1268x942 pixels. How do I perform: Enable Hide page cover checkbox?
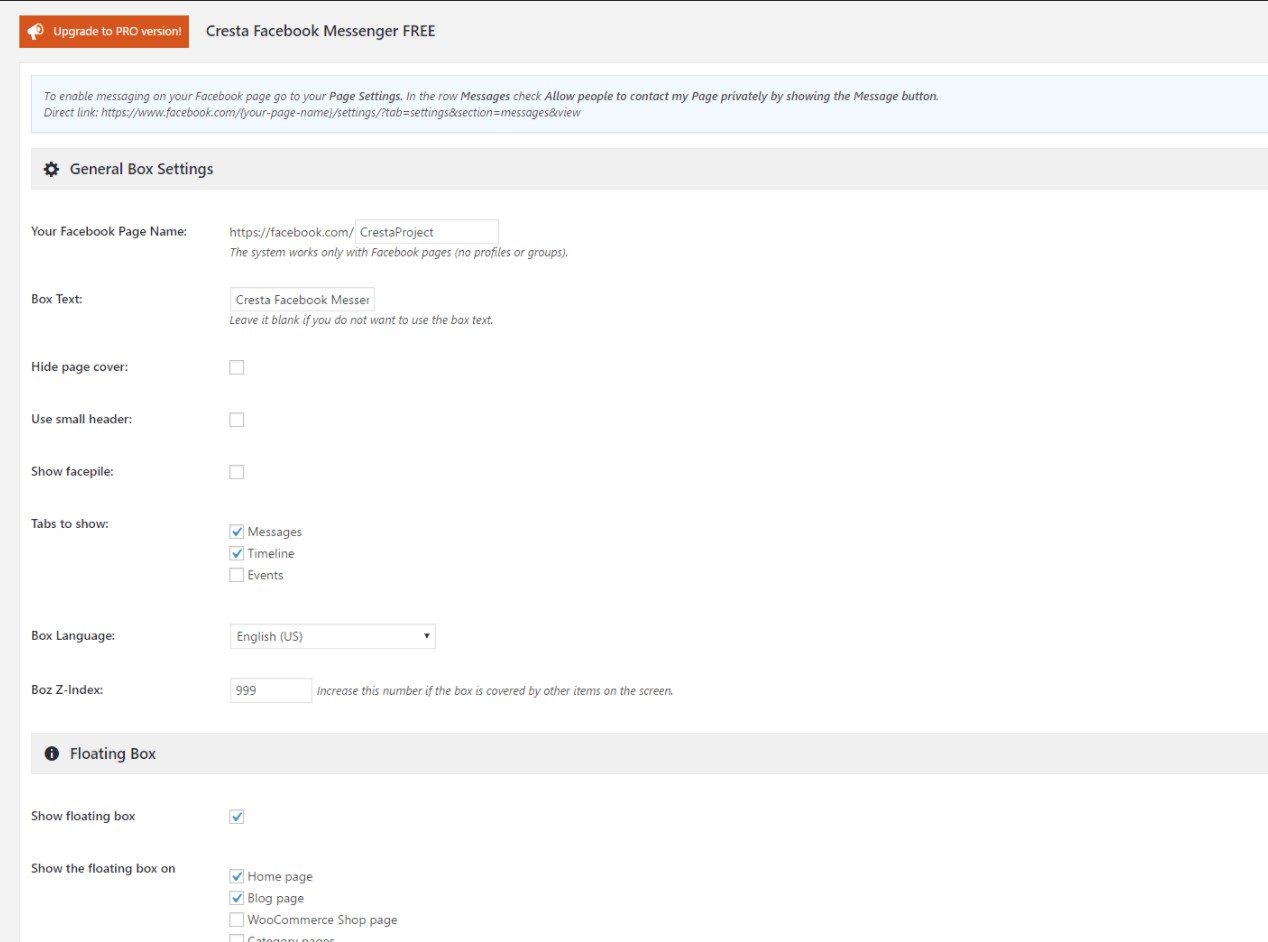(237, 367)
